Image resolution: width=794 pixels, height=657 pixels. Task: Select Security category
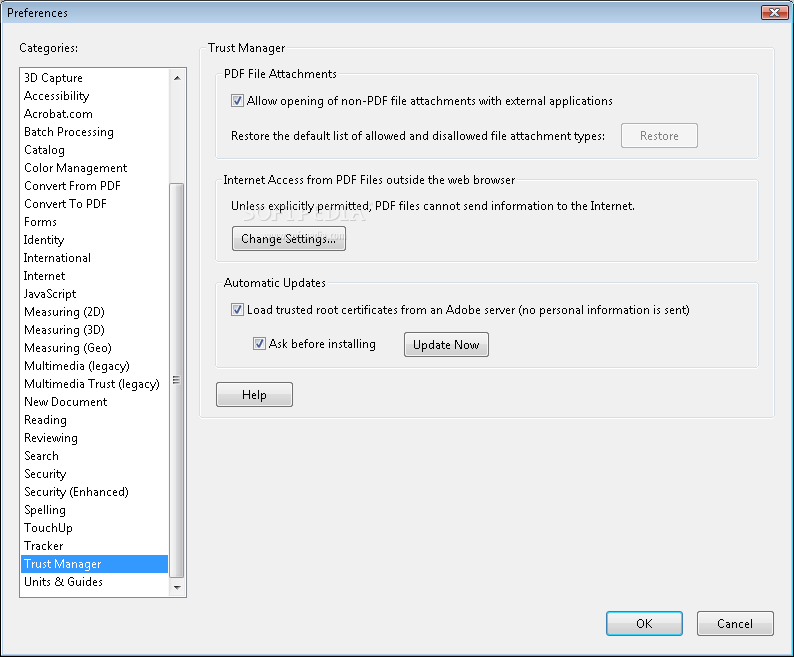[x=94, y=474]
